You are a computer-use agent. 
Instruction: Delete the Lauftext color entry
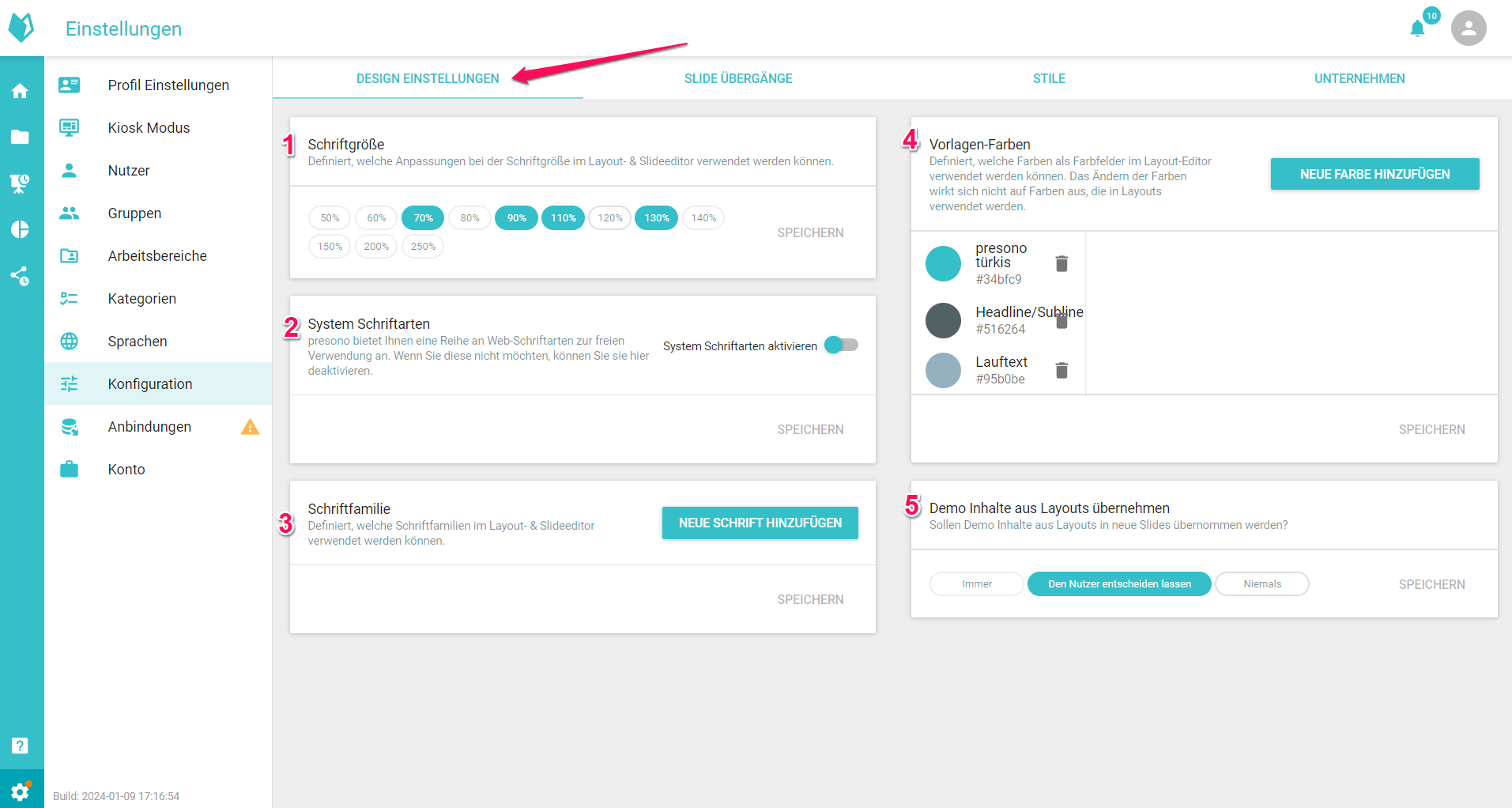point(1061,370)
